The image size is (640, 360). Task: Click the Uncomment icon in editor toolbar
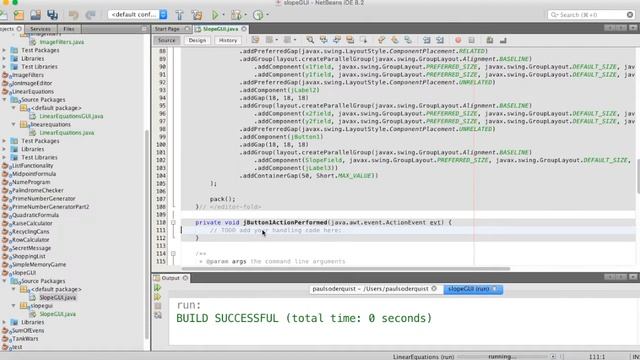(x=503, y=40)
